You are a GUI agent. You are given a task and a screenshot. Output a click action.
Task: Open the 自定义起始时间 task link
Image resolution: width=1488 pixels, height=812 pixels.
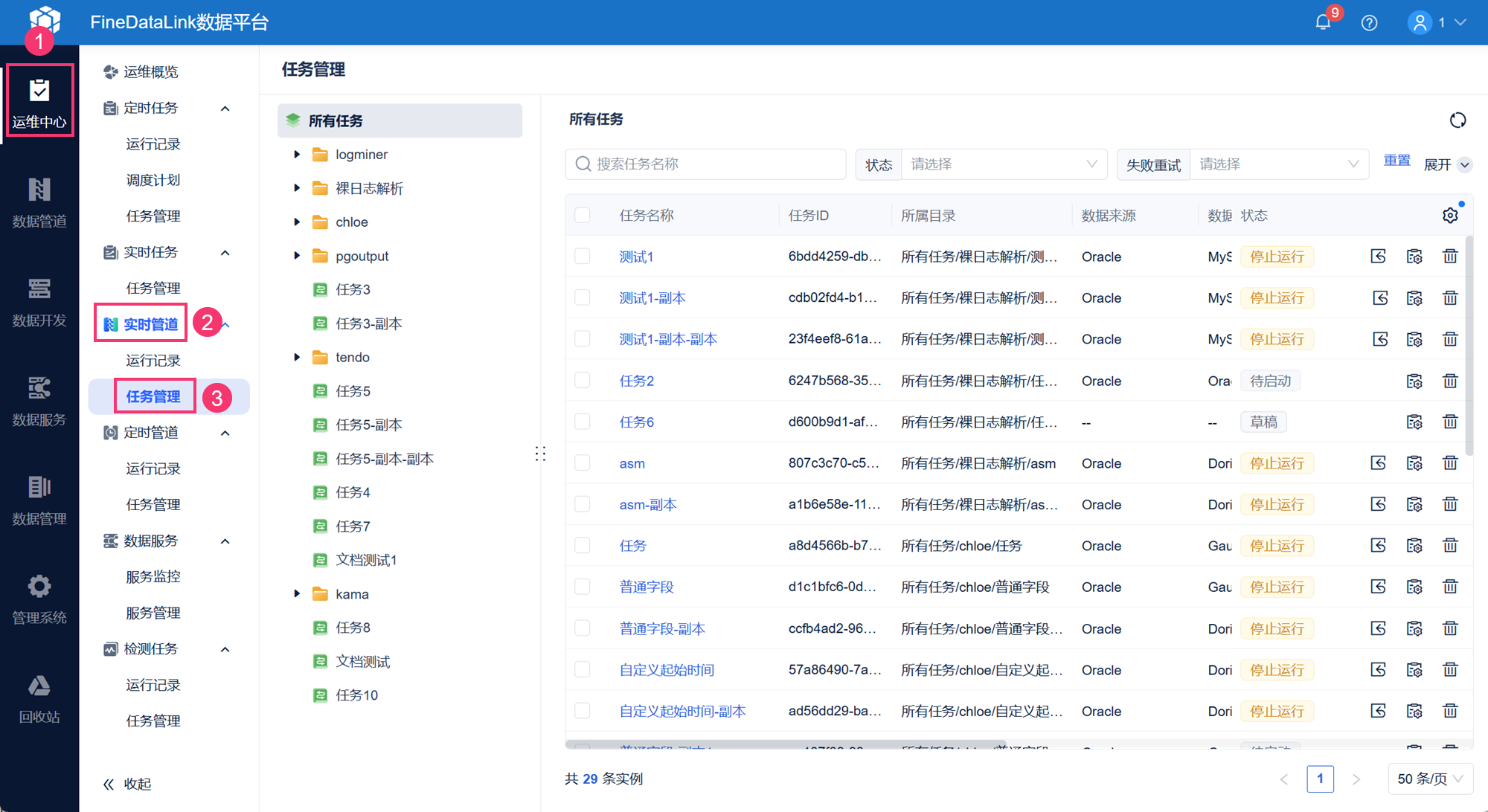(667, 670)
